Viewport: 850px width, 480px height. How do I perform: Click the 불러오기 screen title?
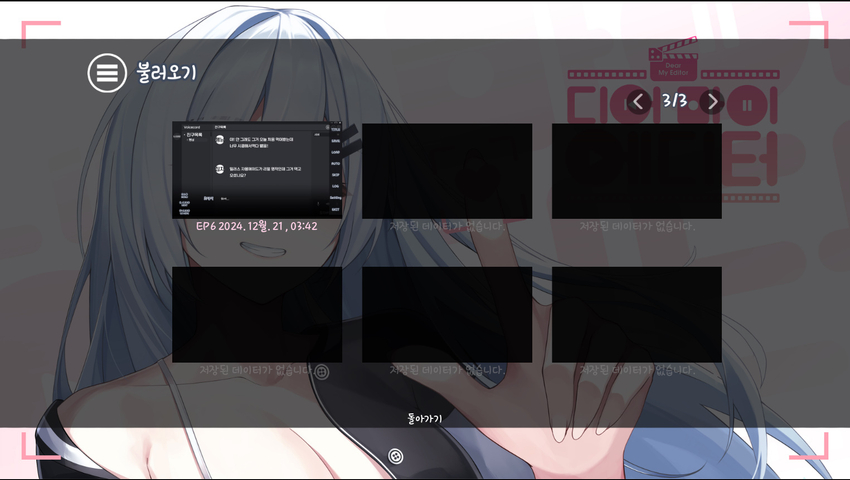click(167, 73)
